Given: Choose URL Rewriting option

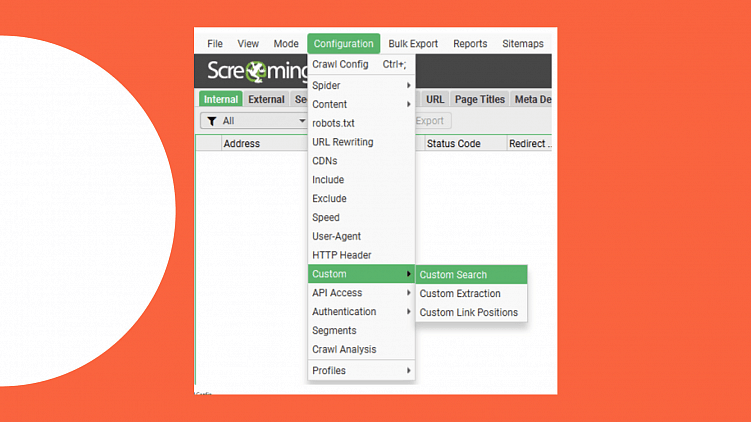Looking at the screenshot, I should 361,142.
